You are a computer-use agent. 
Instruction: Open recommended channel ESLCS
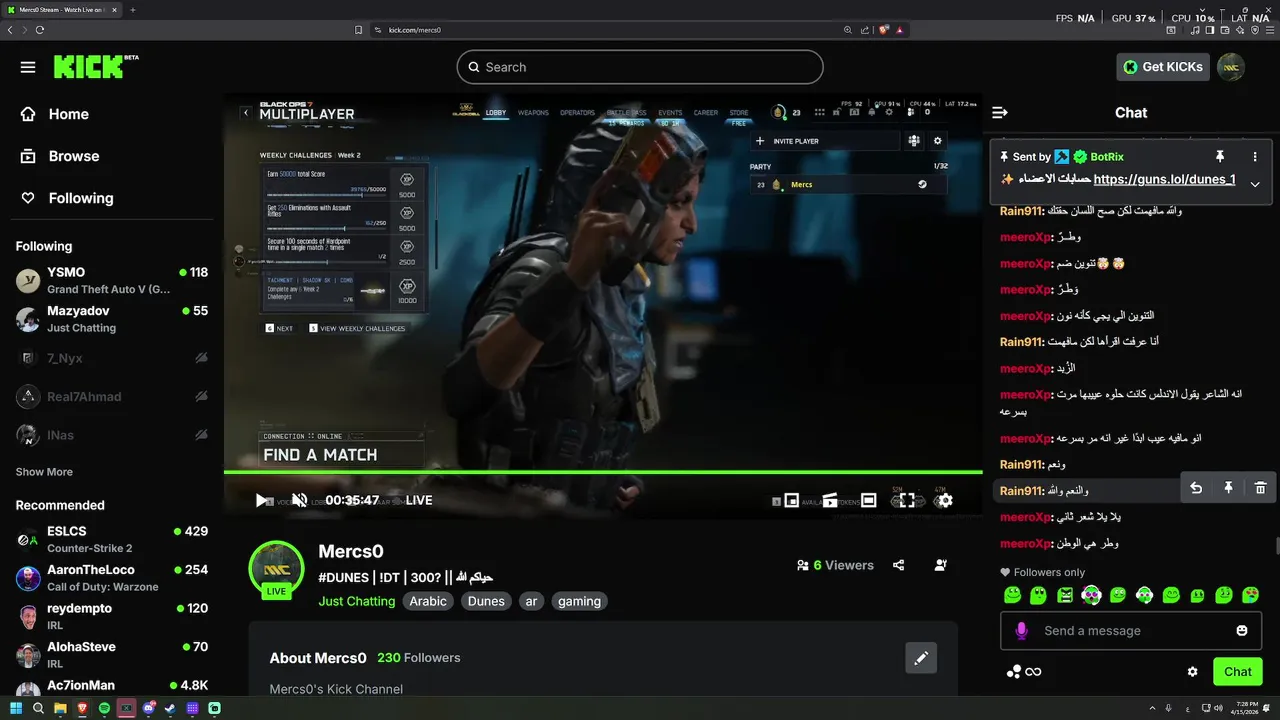[112, 539]
